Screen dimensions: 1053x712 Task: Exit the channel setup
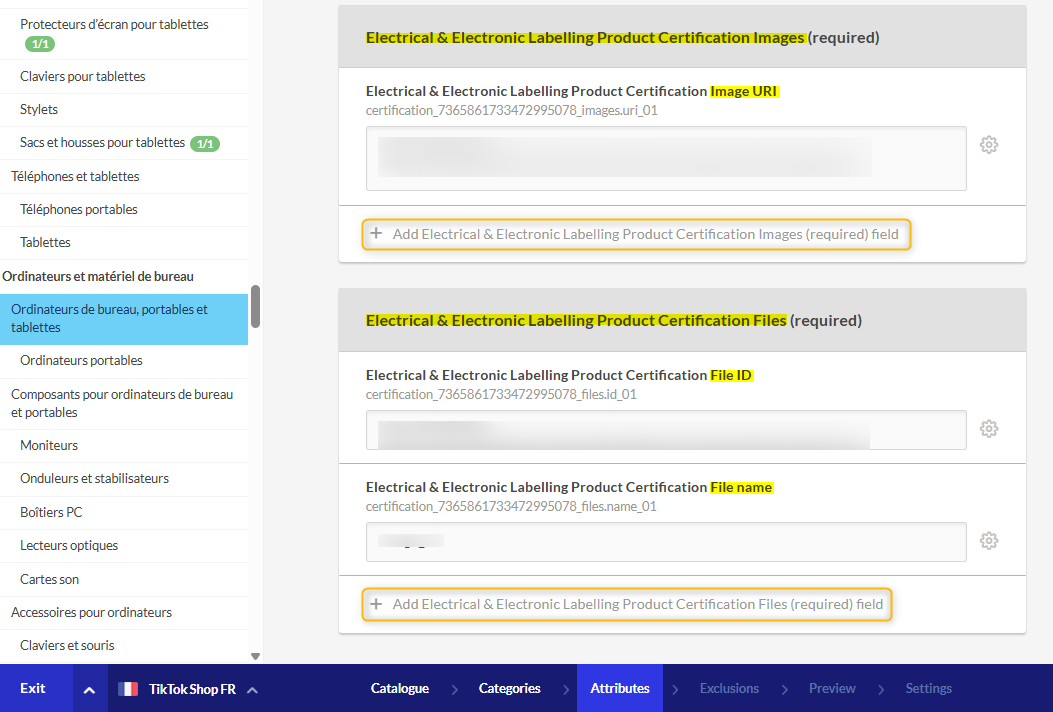click(x=33, y=688)
